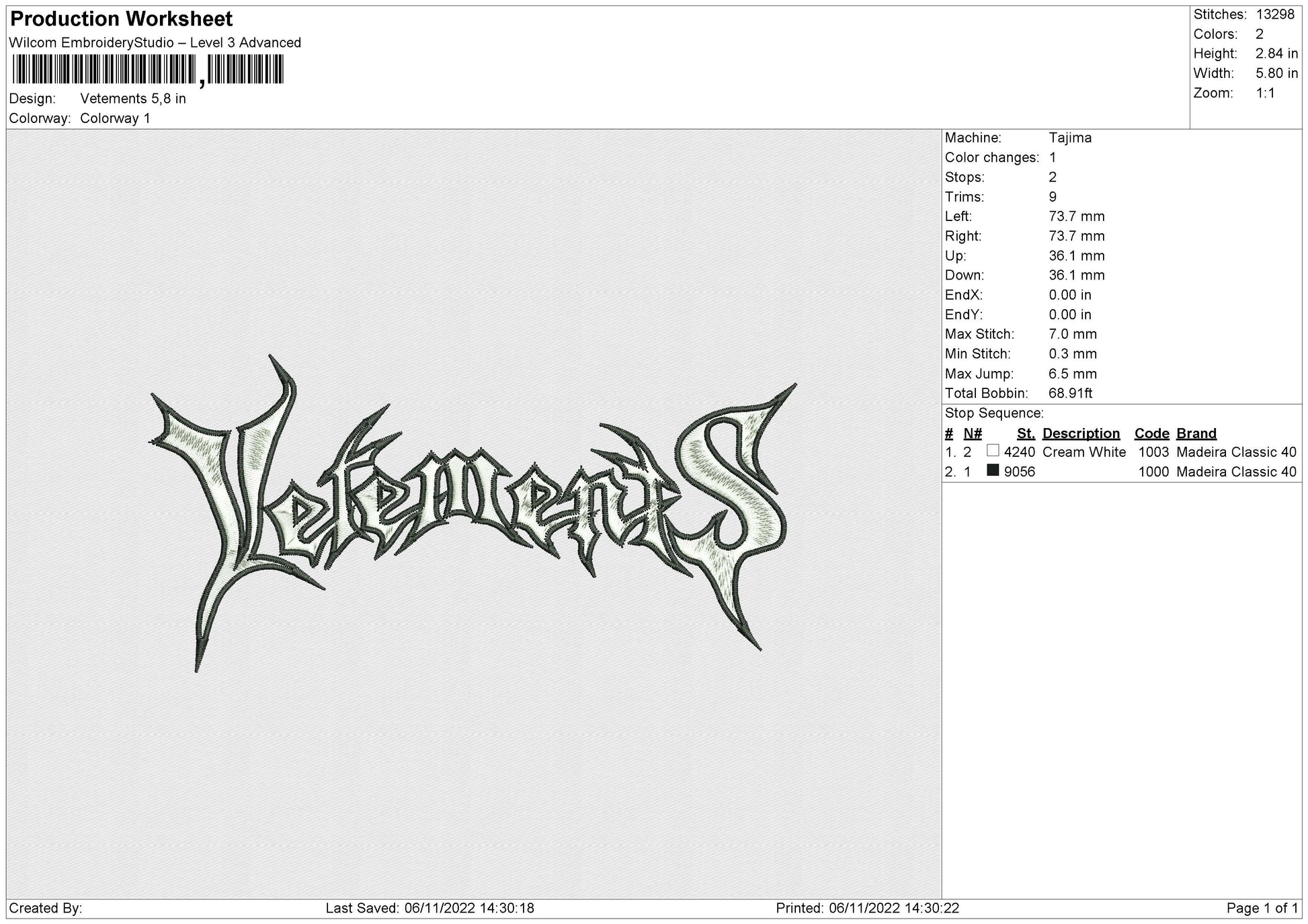The height and width of the screenshot is (924, 1308).
Task: Click the barcode image in the header
Action: [148, 70]
